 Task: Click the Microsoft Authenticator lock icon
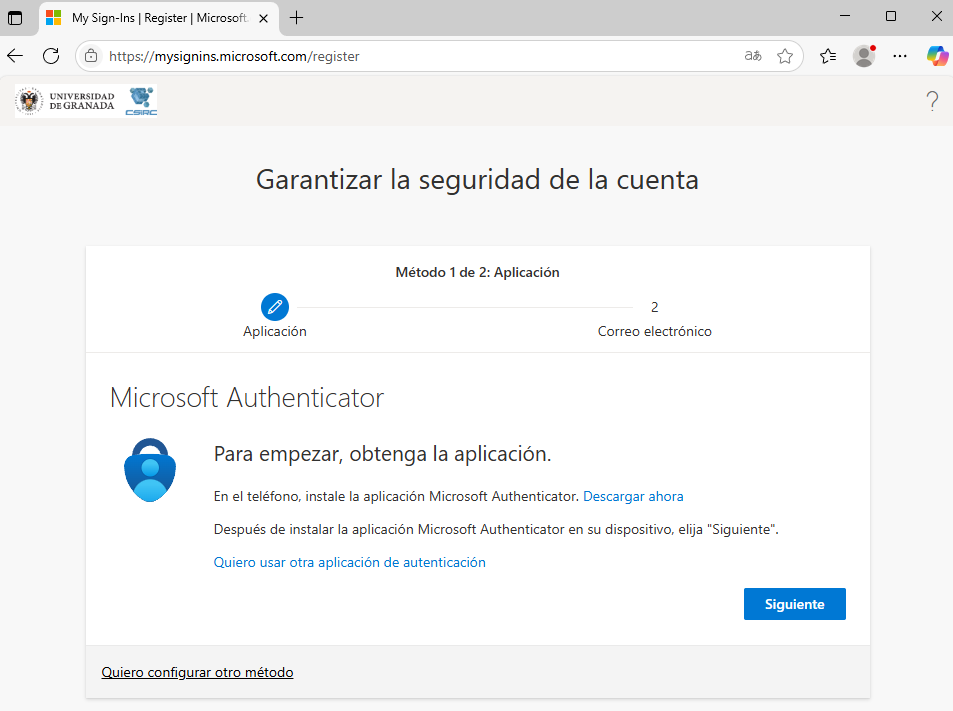150,470
